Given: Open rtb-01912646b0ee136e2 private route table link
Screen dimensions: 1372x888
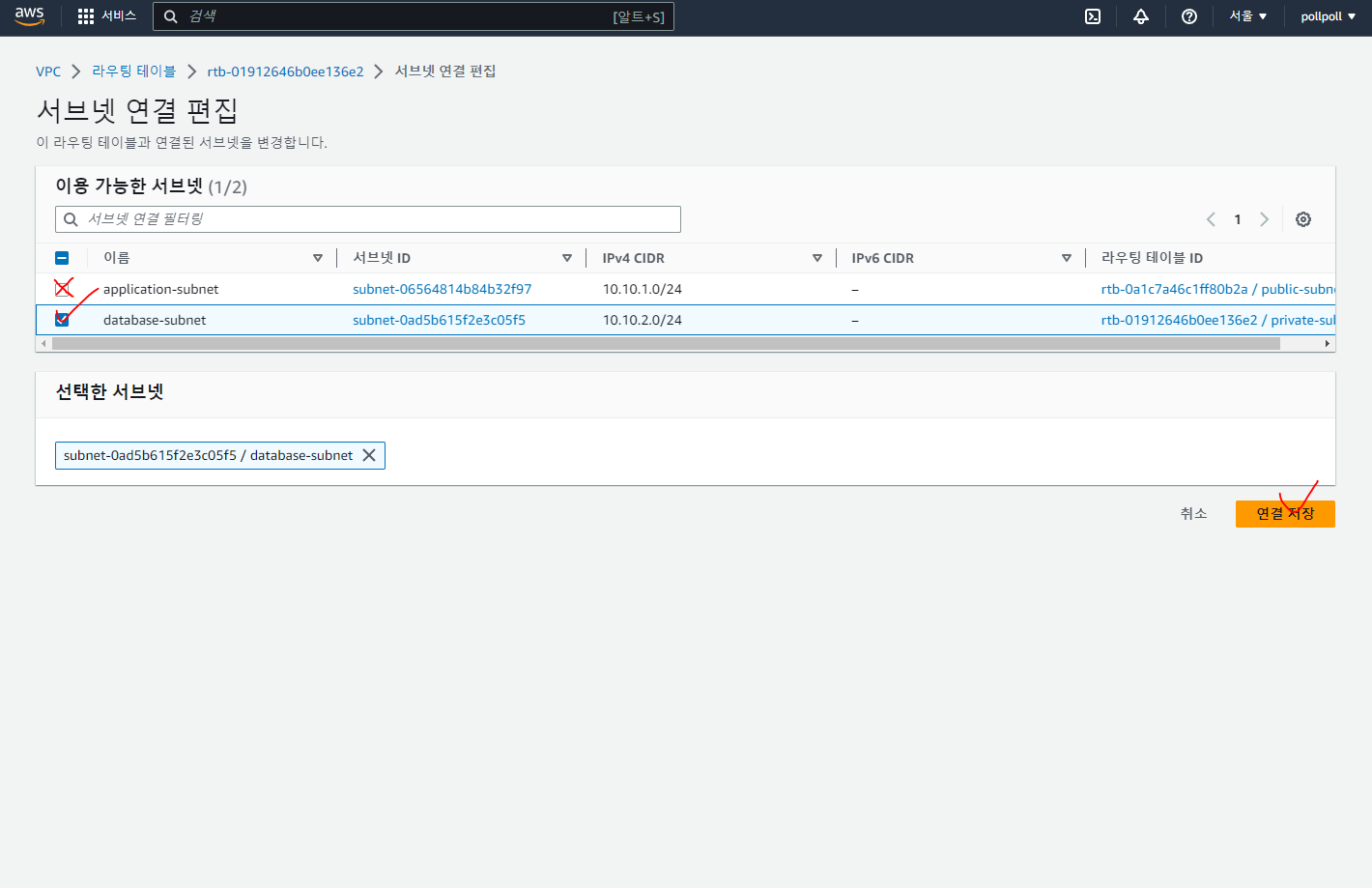Looking at the screenshot, I should tap(1218, 320).
